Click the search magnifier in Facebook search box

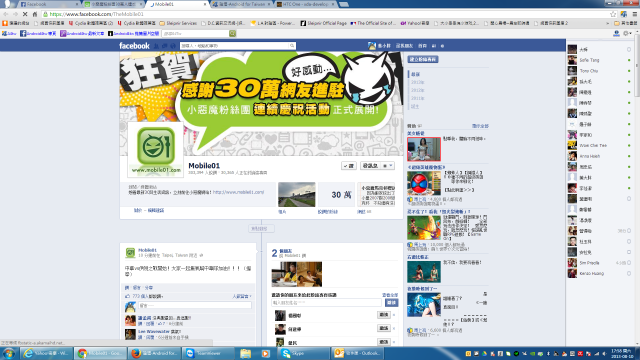pyautogui.click(x=292, y=46)
